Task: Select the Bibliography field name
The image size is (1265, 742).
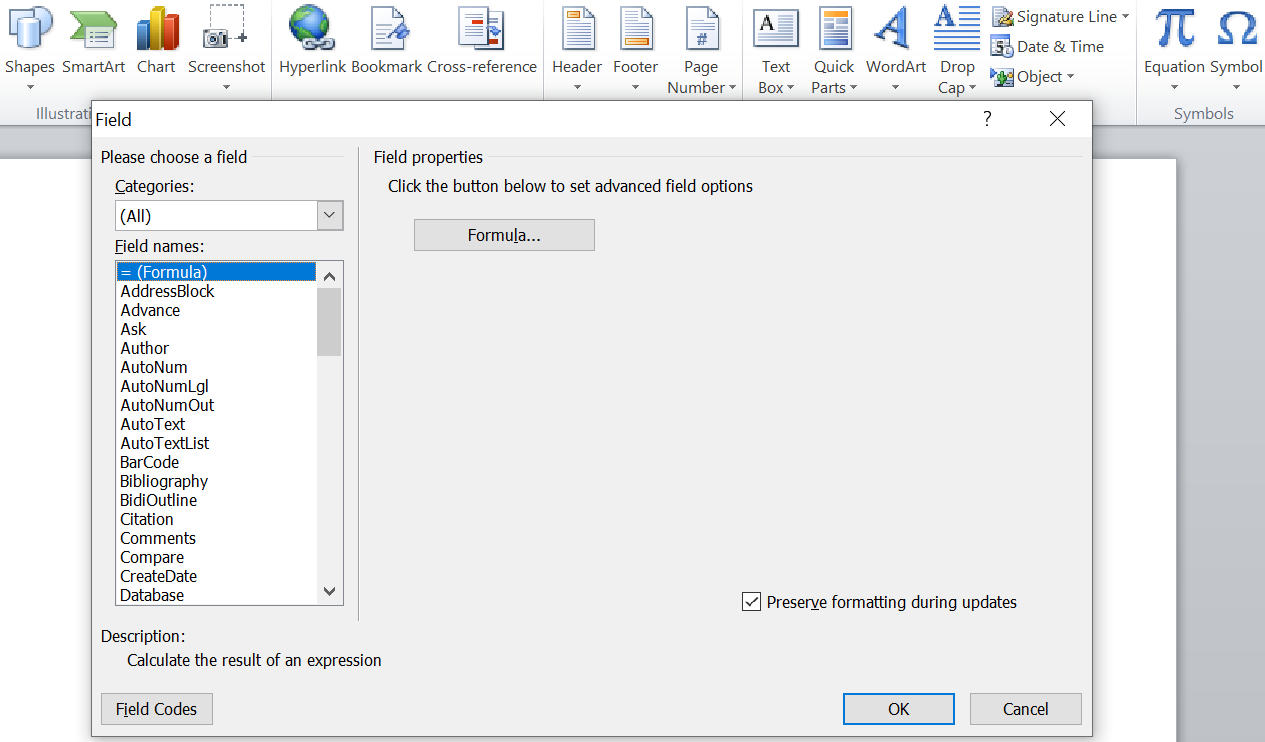Action: click(216, 481)
